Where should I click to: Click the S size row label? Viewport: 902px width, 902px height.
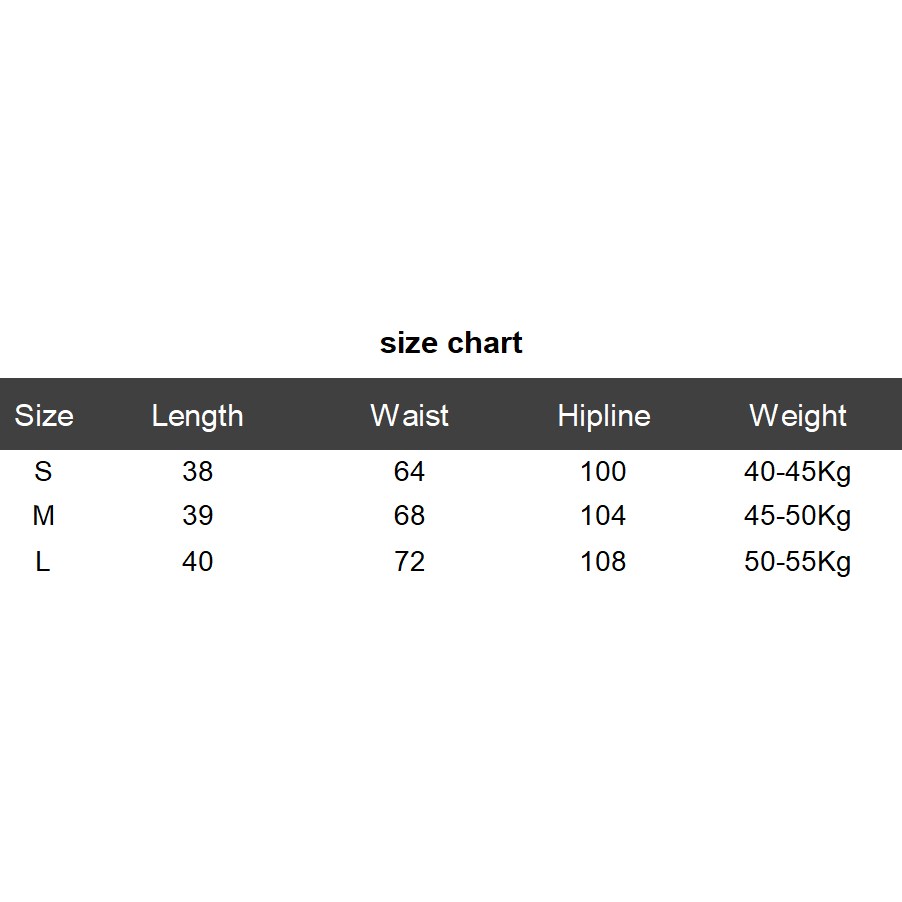[43, 471]
